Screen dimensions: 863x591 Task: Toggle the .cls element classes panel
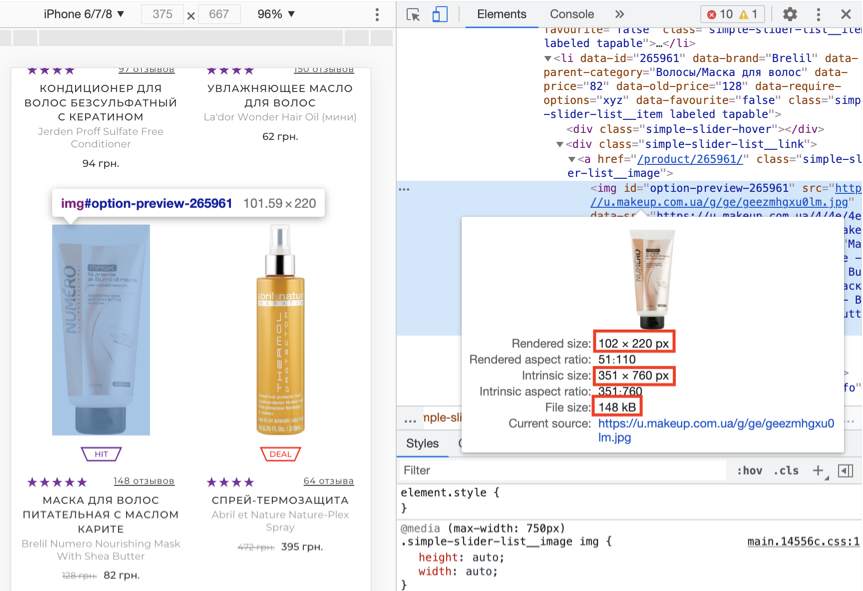pos(786,470)
